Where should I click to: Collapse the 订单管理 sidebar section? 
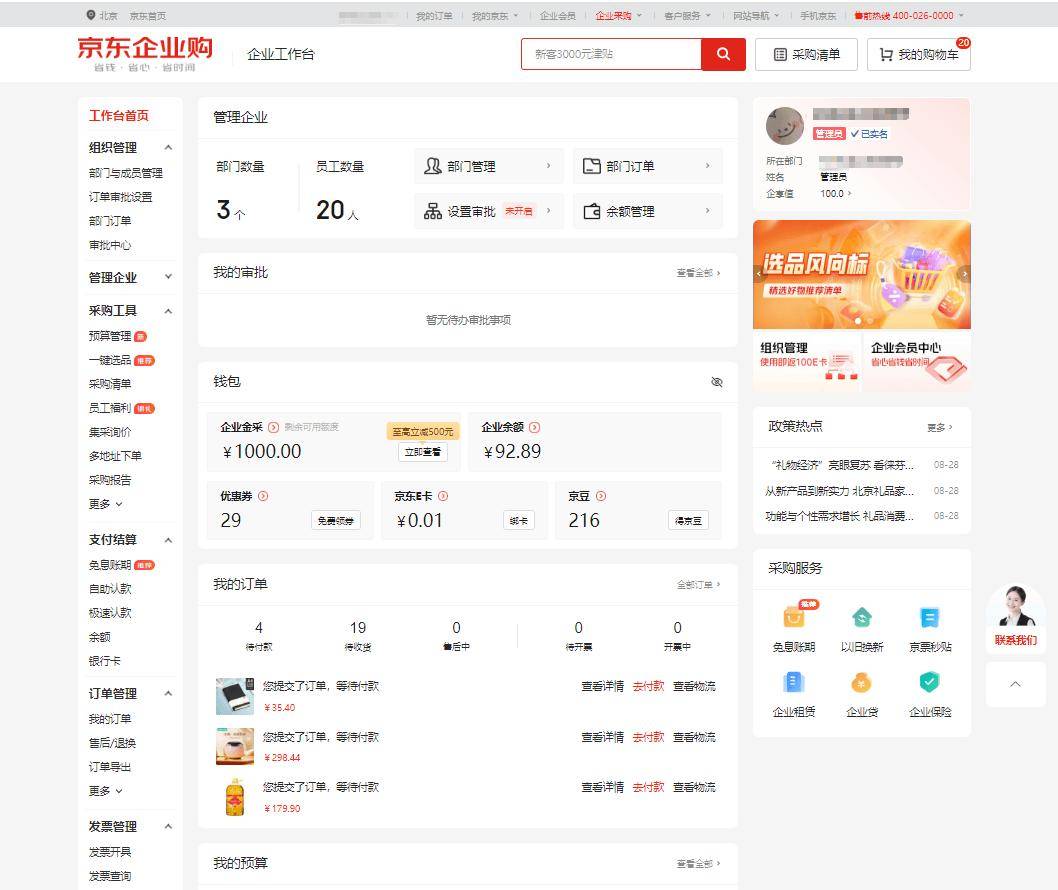(168, 693)
